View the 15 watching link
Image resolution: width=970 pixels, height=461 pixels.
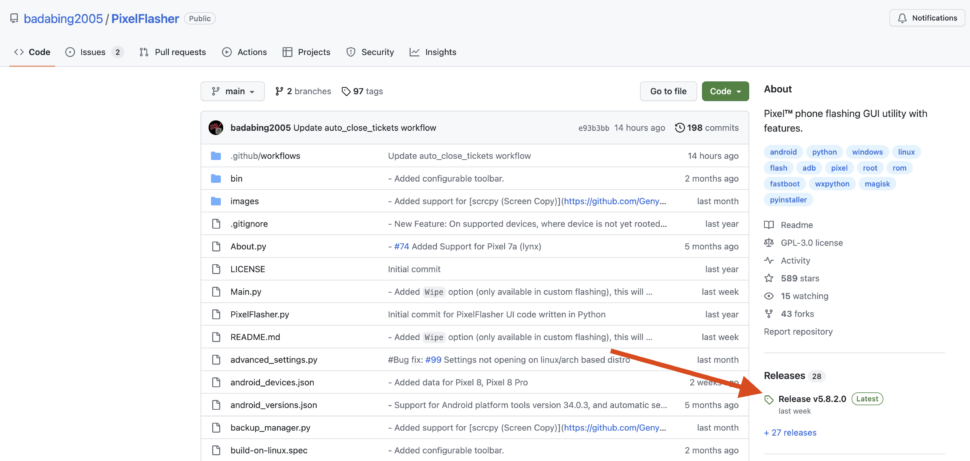pos(796,296)
